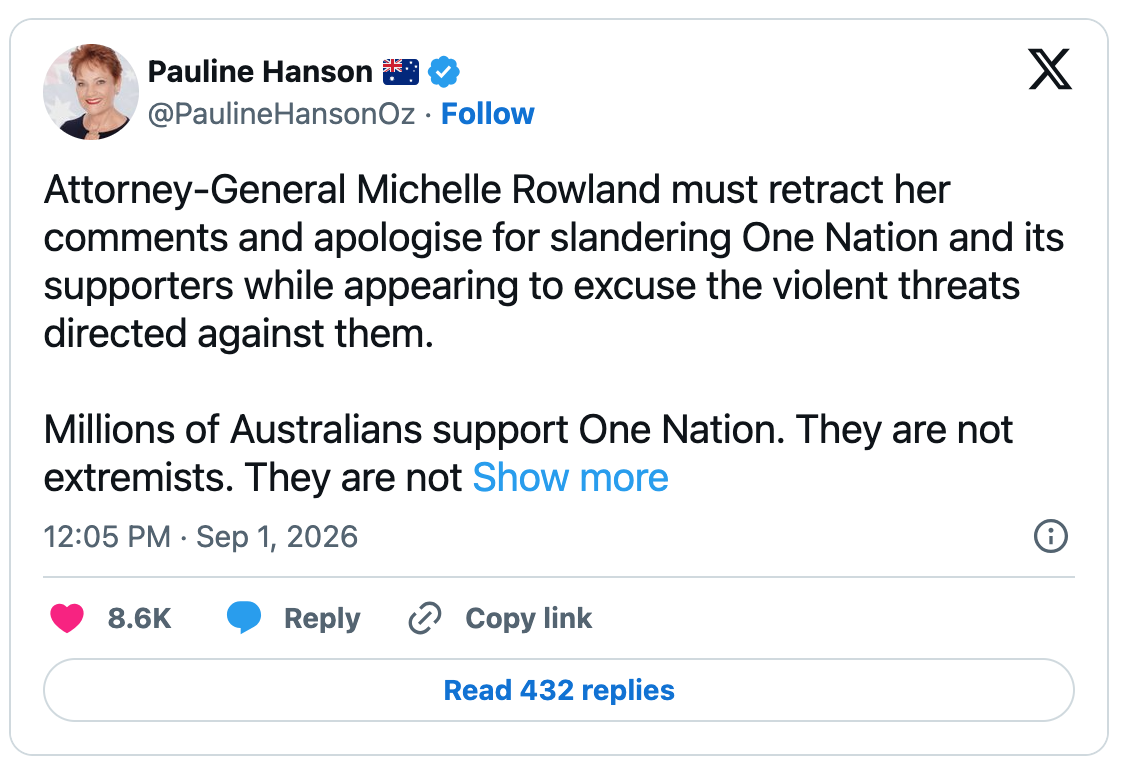Click the X logo icon
Screen dimensions: 1122x766
pos(1050,69)
